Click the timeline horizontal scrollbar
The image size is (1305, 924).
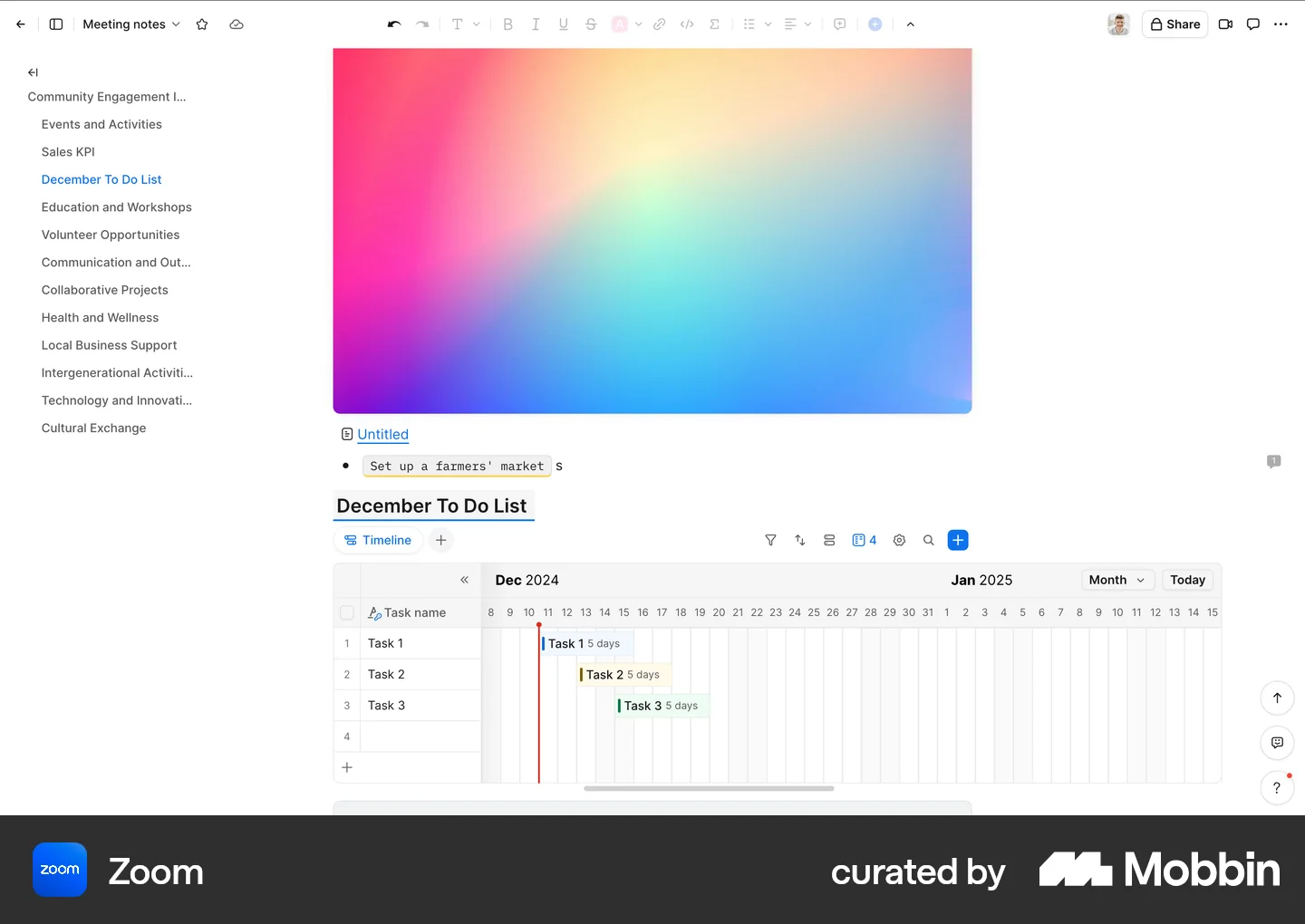709,788
